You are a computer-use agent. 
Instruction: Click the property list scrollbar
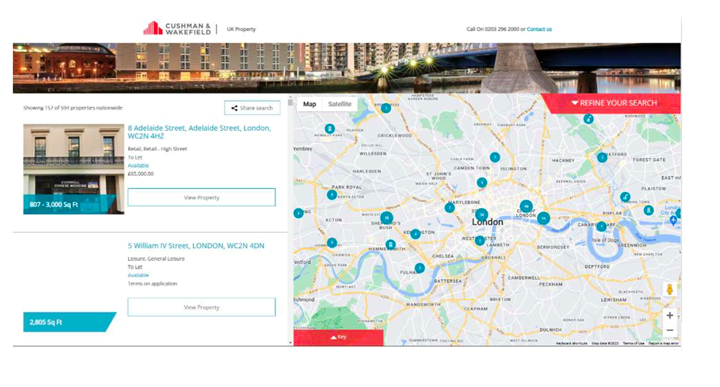[x=290, y=220]
